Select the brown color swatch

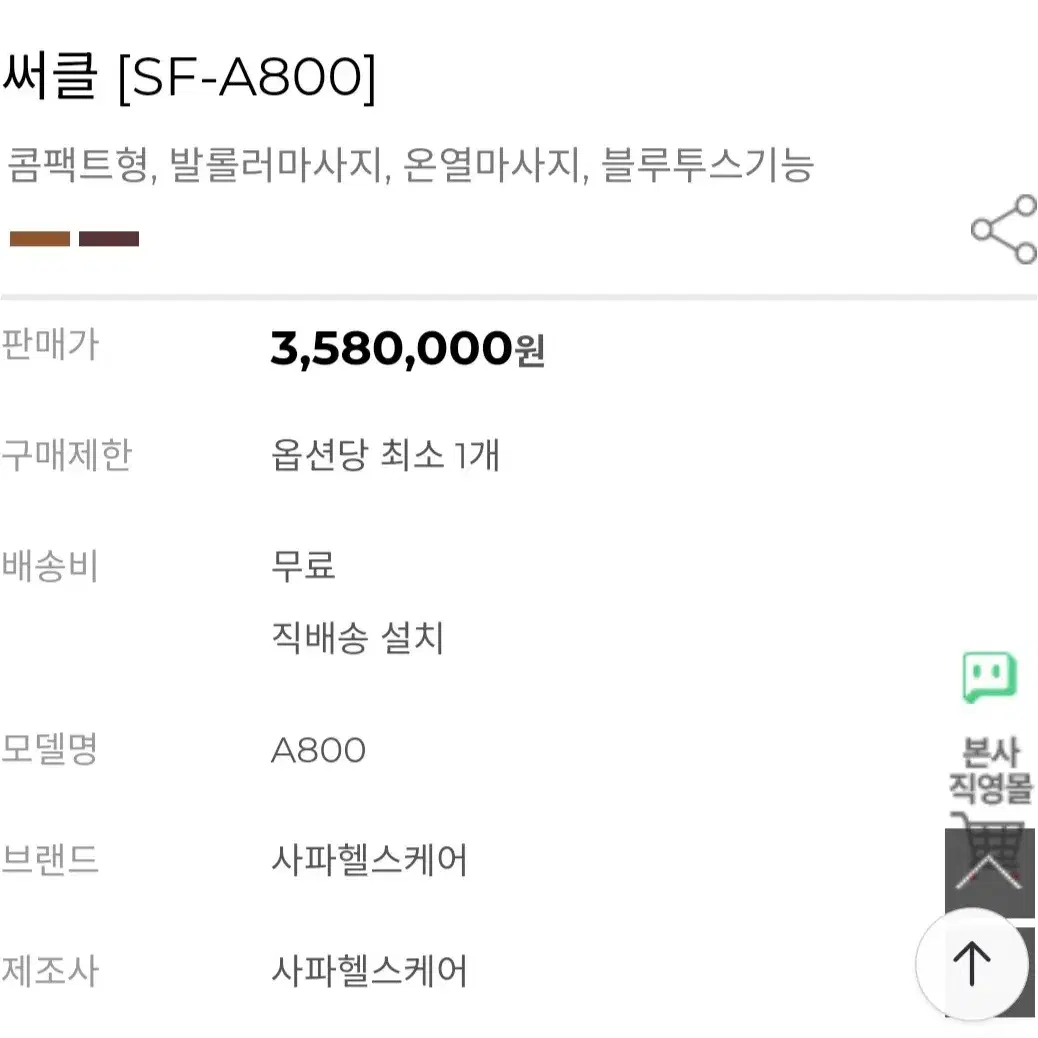click(x=40, y=239)
